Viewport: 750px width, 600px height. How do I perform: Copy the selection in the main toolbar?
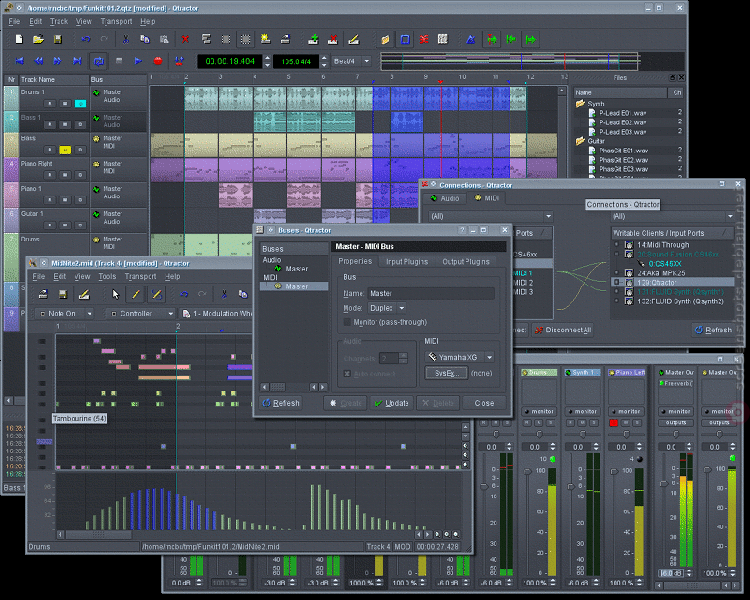[144, 40]
